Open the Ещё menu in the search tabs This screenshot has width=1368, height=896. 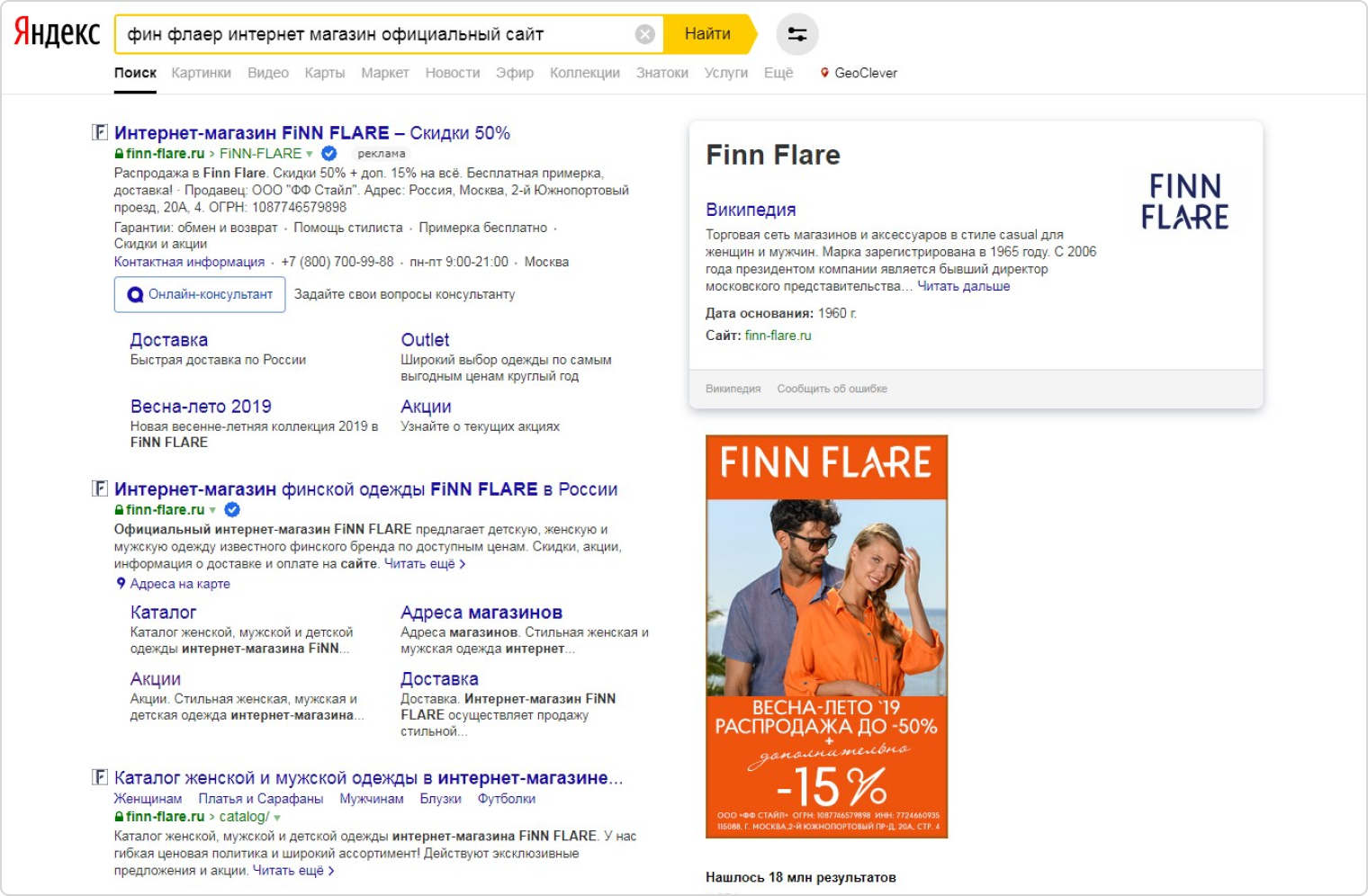click(x=778, y=73)
